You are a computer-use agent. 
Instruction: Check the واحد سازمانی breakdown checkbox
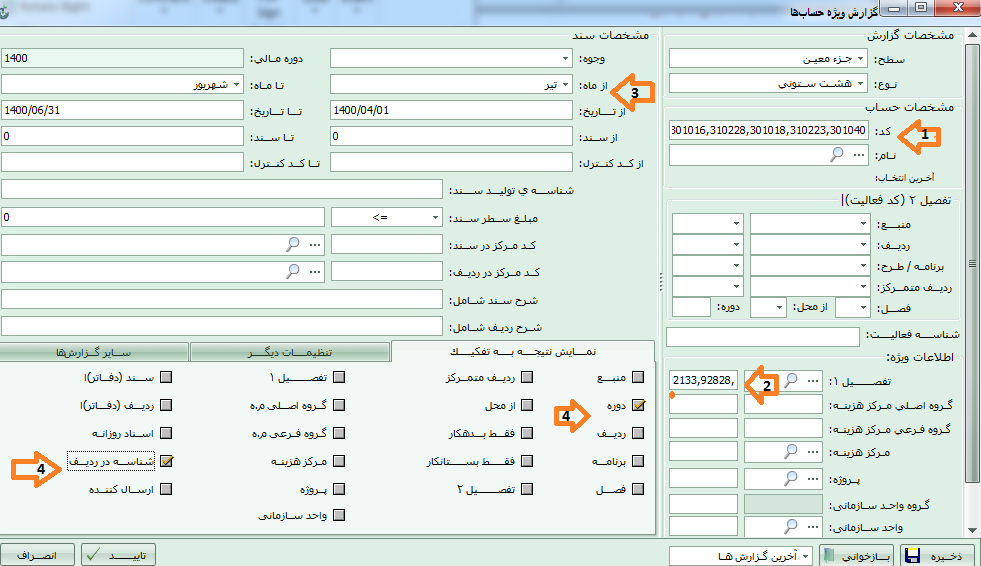(x=339, y=515)
